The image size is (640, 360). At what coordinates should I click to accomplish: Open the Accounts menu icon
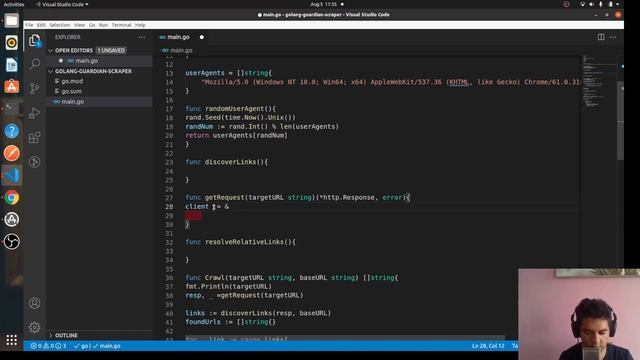point(35,303)
